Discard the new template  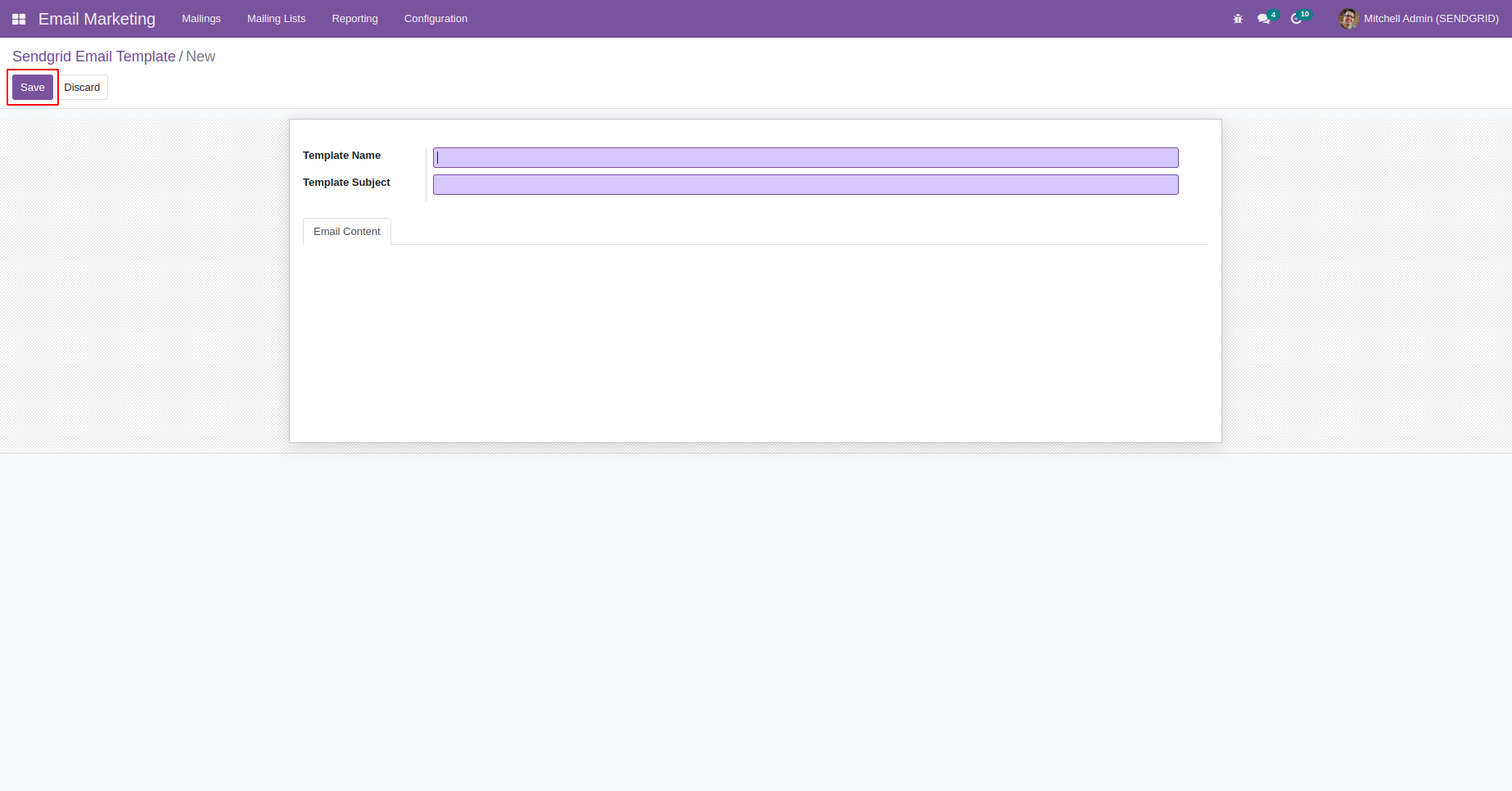pyautogui.click(x=82, y=88)
